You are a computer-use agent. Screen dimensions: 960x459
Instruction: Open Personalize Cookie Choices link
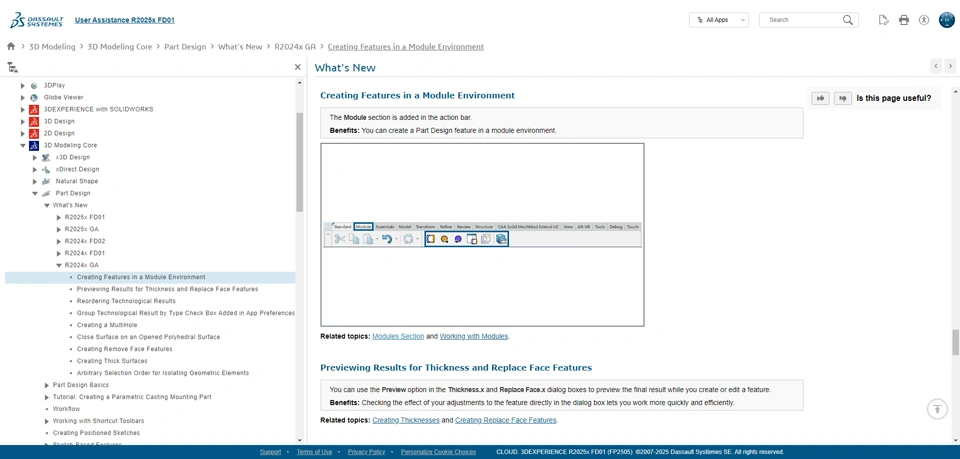point(438,452)
